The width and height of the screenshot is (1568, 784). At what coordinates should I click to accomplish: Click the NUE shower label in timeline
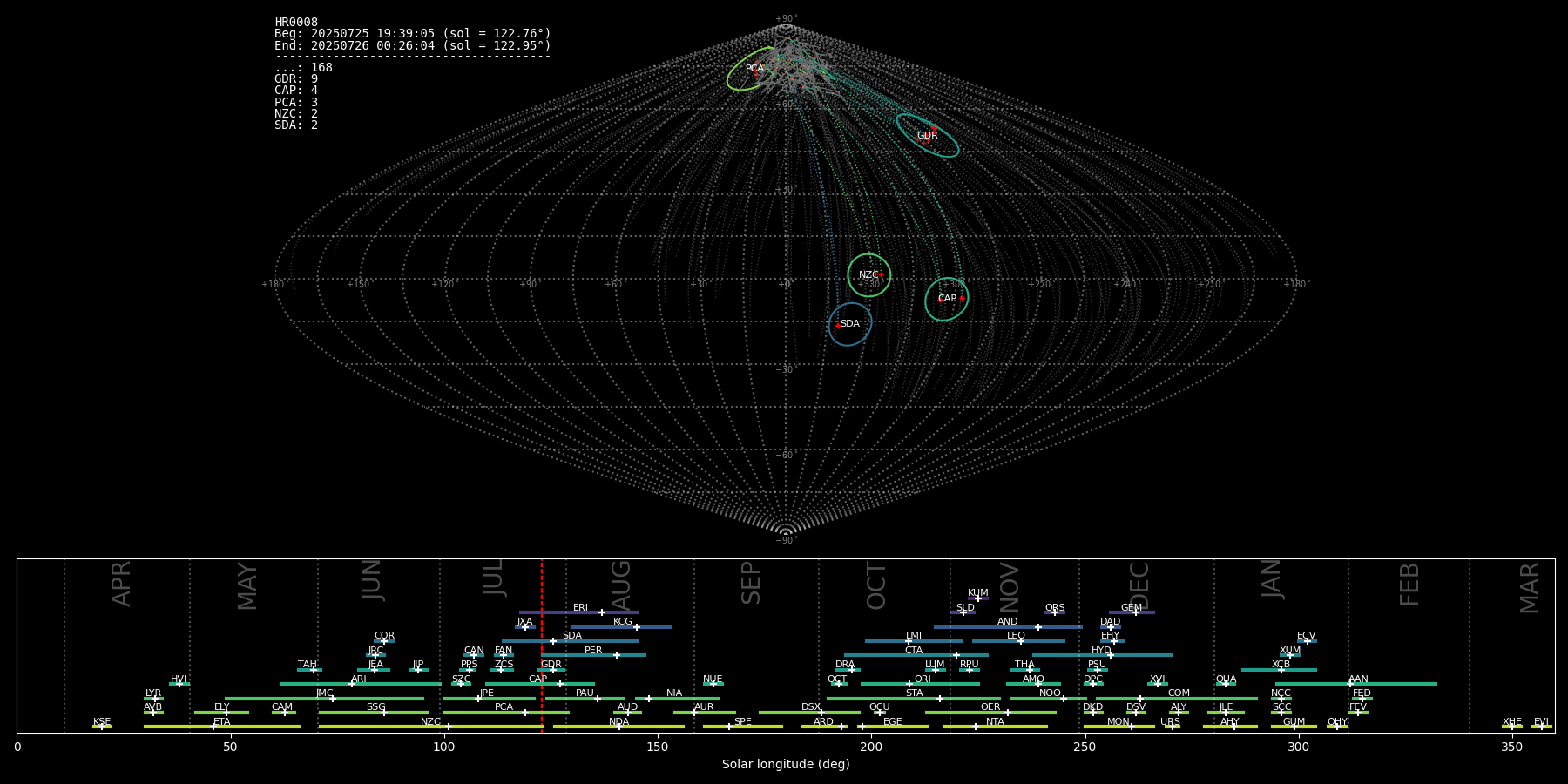click(713, 679)
